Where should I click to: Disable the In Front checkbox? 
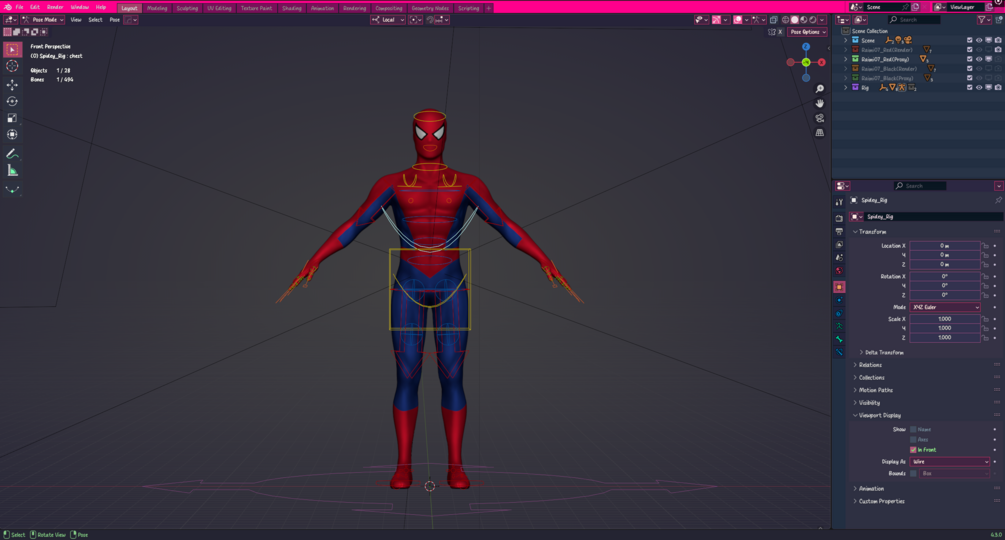coord(913,450)
